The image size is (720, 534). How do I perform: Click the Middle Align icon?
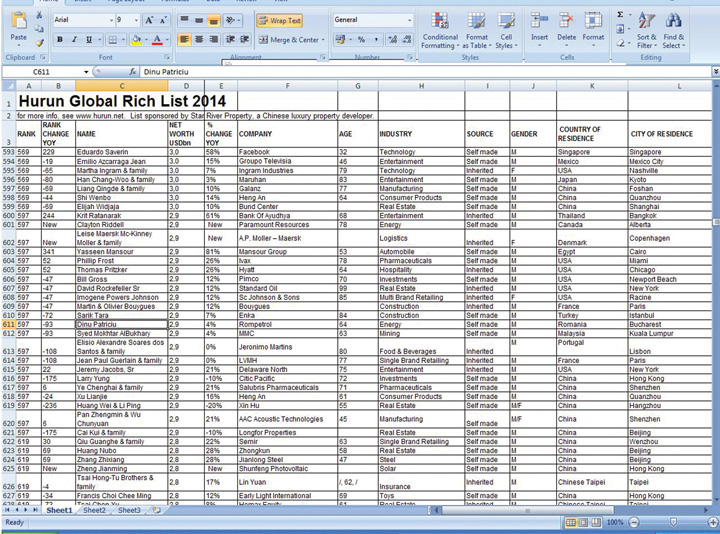pyautogui.click(x=199, y=20)
